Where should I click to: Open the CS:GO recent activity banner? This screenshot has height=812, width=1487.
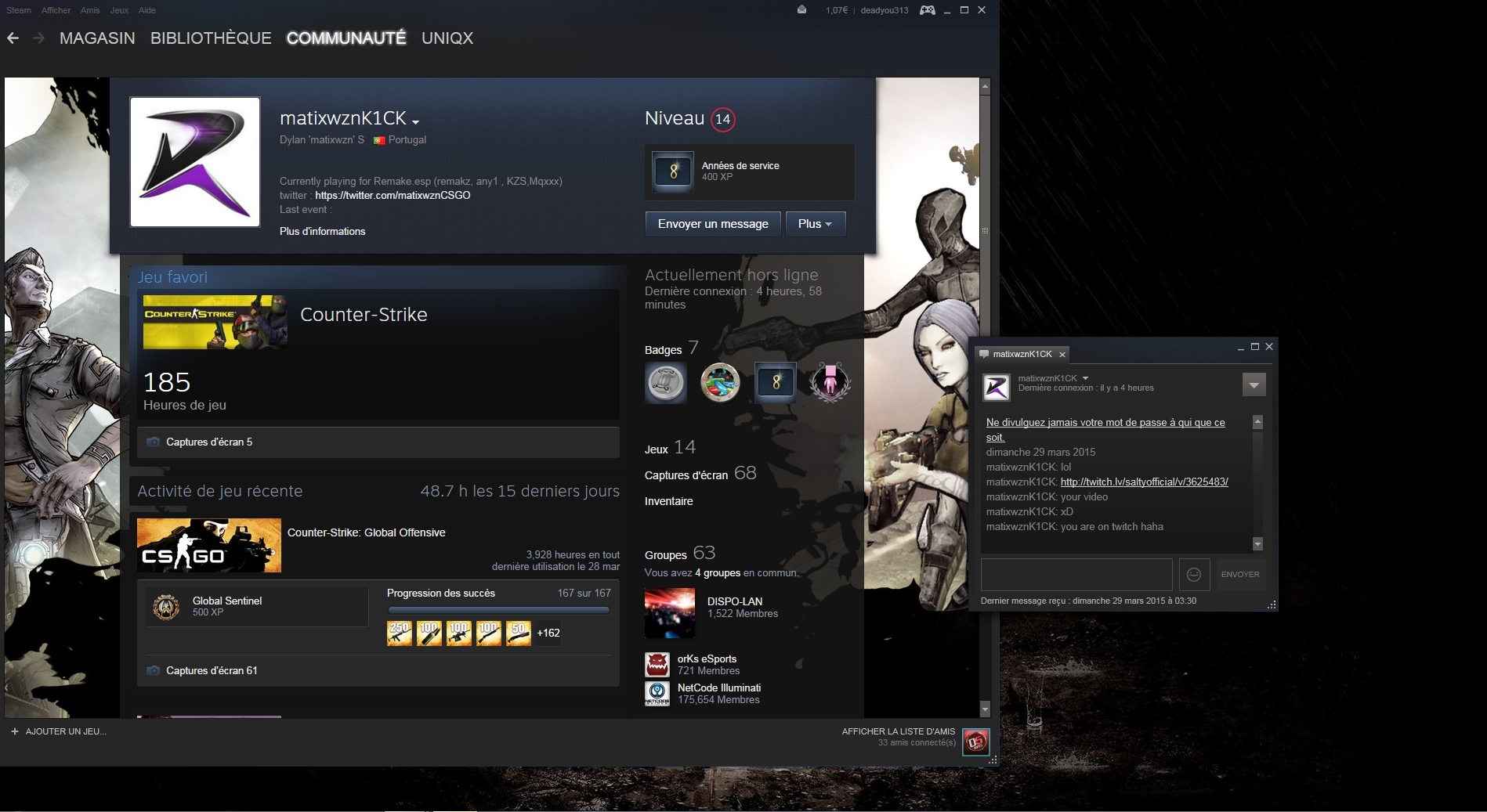pos(209,545)
